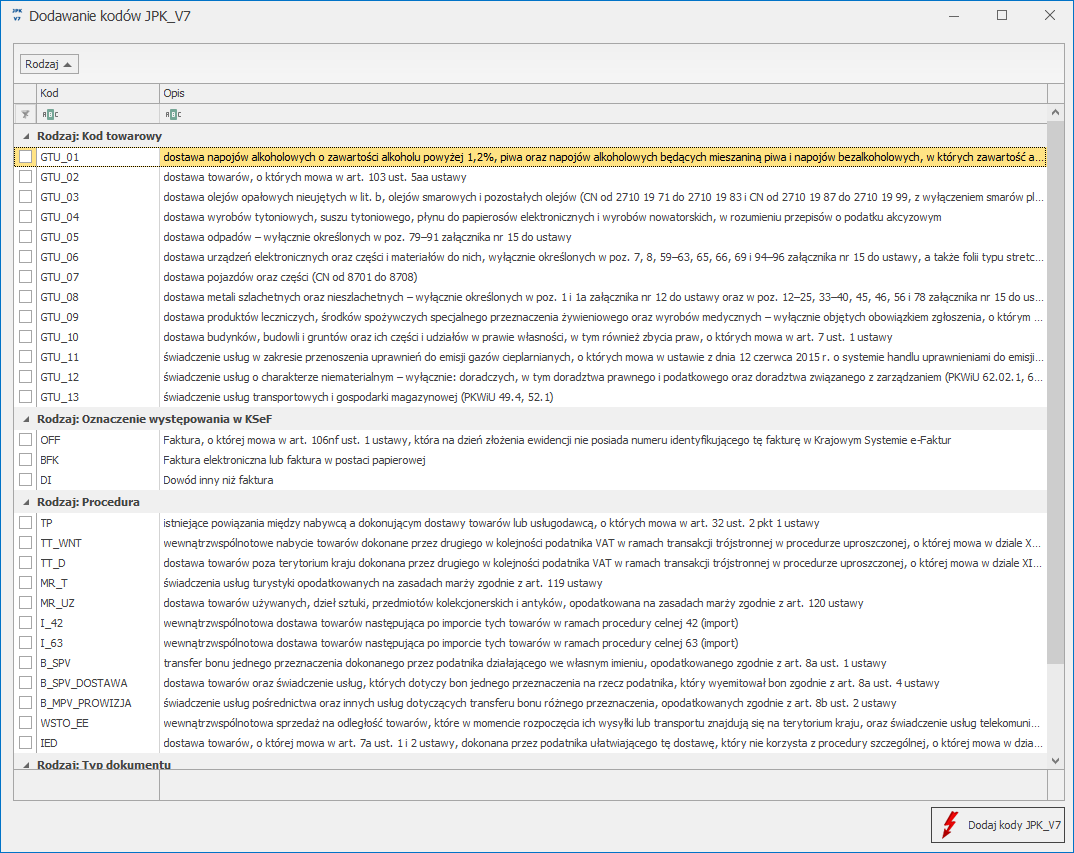Sort by the Kod column header
The image size is (1074, 853).
[98, 93]
